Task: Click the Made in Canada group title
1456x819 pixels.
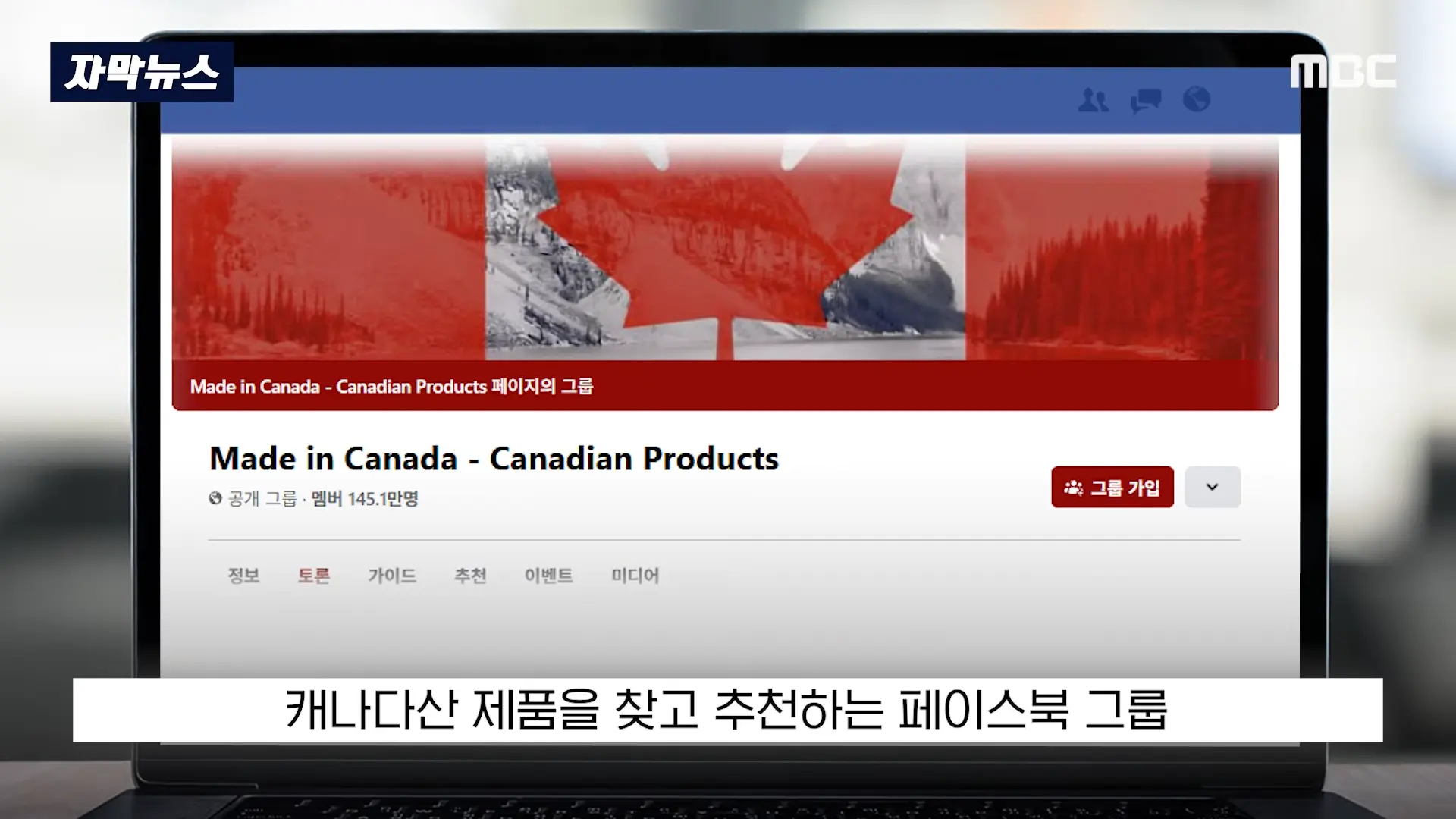Action: click(x=494, y=459)
